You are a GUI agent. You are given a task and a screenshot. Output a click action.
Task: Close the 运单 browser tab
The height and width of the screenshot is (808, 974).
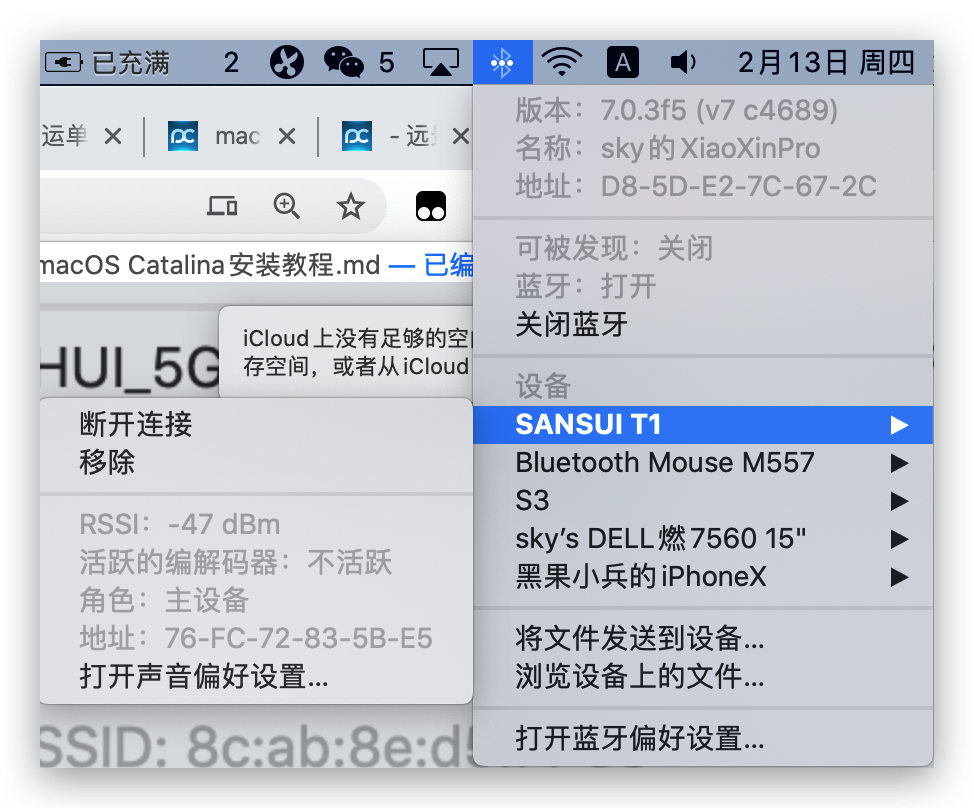coord(112,136)
